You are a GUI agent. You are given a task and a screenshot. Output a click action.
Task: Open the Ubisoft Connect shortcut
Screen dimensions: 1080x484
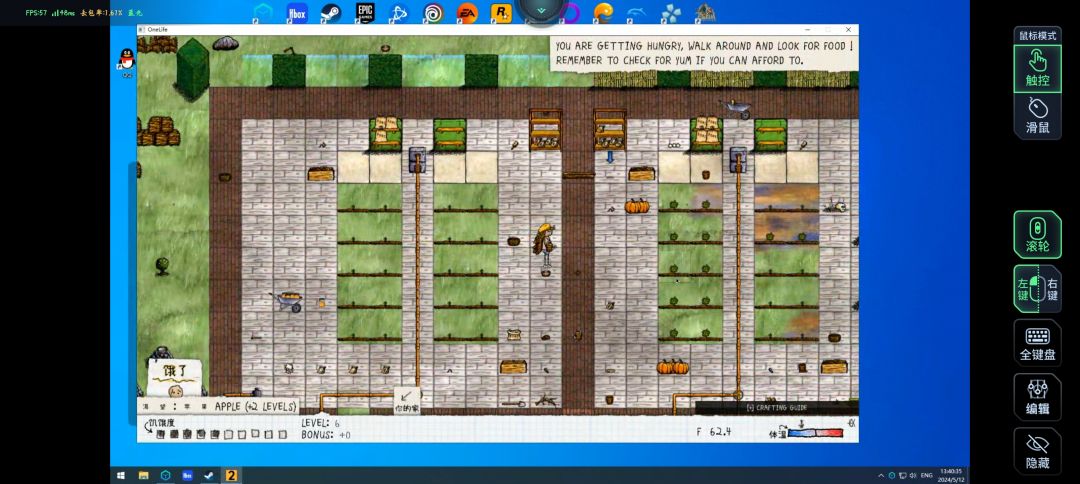tap(433, 13)
